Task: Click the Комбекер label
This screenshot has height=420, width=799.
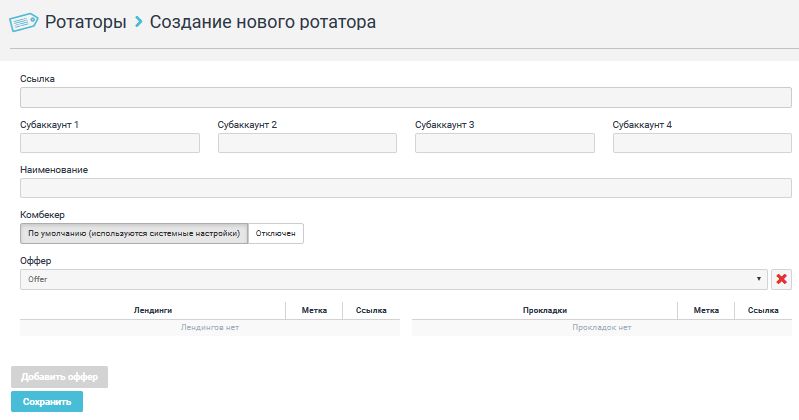Action: pyautogui.click(x=42, y=215)
